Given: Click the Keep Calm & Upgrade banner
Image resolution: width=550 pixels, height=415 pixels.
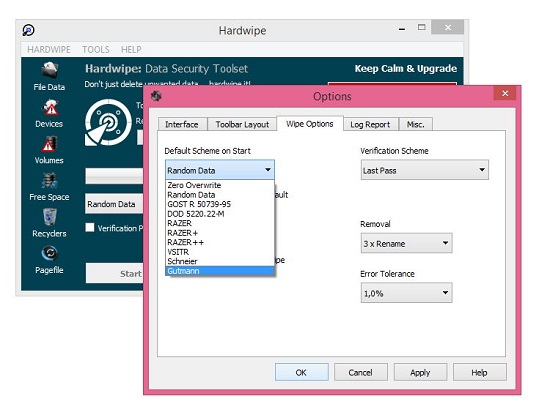Looking at the screenshot, I should pyautogui.click(x=406, y=68).
